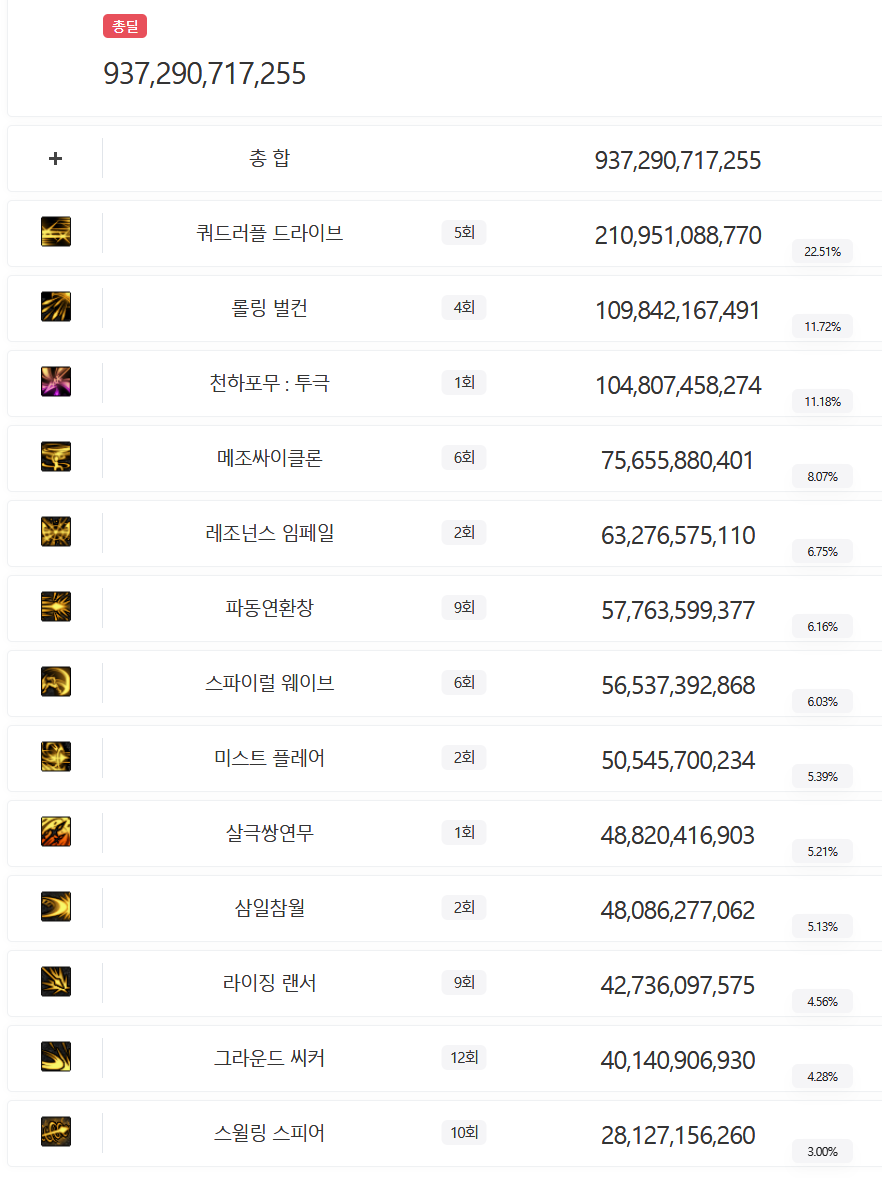
Task: Click the 총 합 row label
Action: 269,158
